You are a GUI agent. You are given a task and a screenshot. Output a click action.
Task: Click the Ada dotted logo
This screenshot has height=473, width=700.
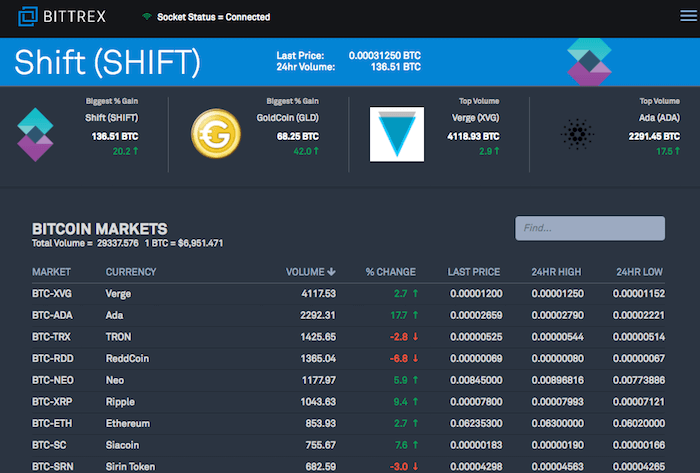577,134
